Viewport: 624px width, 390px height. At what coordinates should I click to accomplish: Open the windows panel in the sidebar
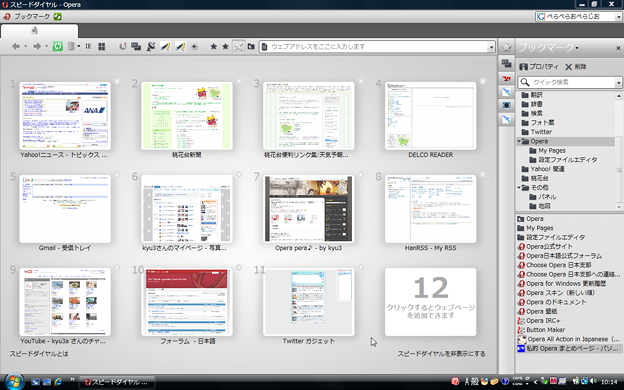[506, 63]
